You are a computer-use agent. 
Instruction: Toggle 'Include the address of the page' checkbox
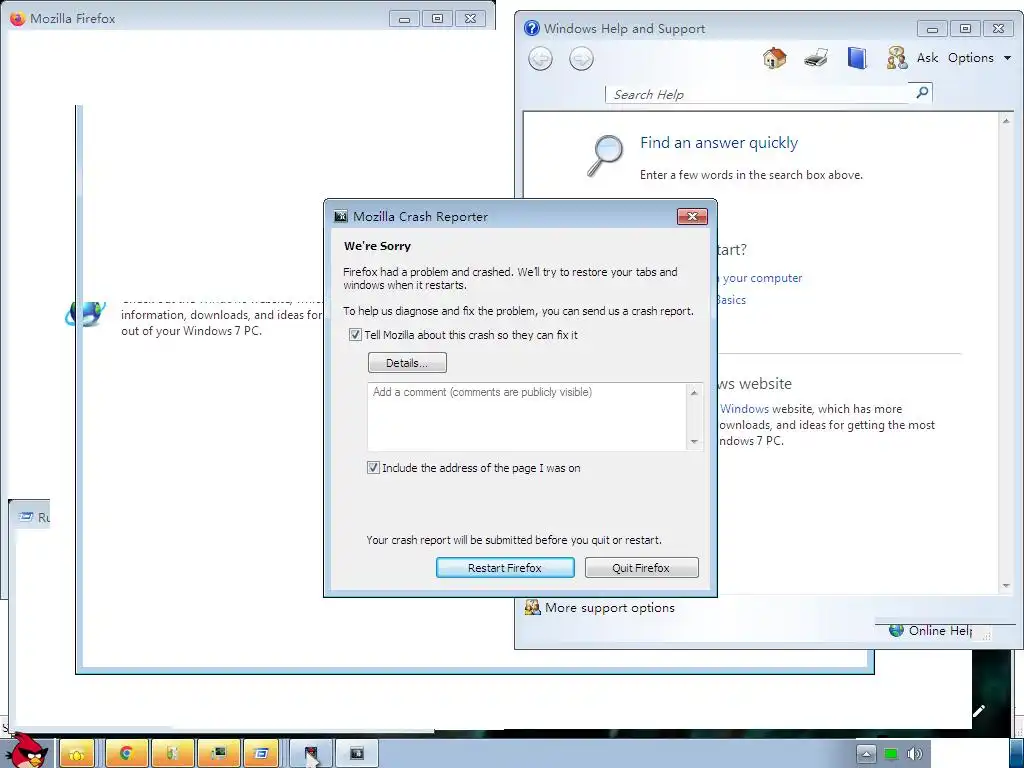(373, 468)
